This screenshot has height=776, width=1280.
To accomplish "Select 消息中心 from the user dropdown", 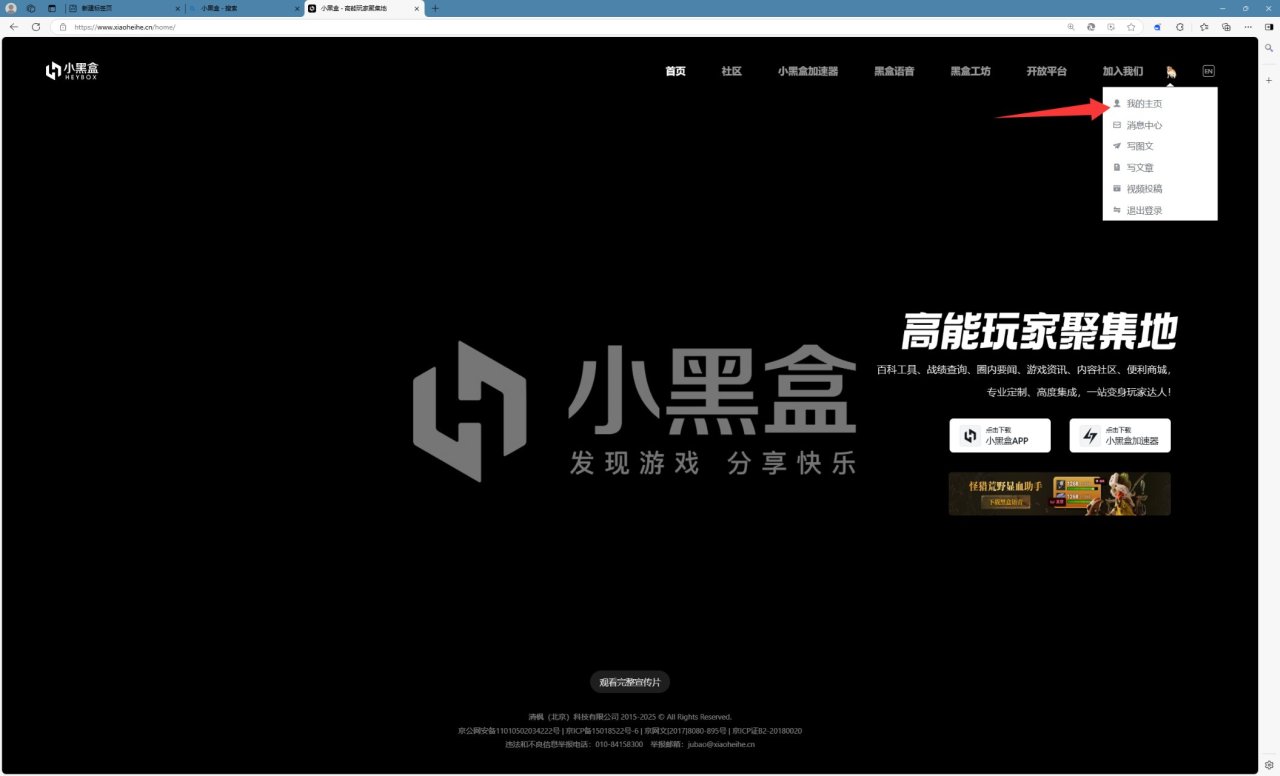I will (1160, 125).
